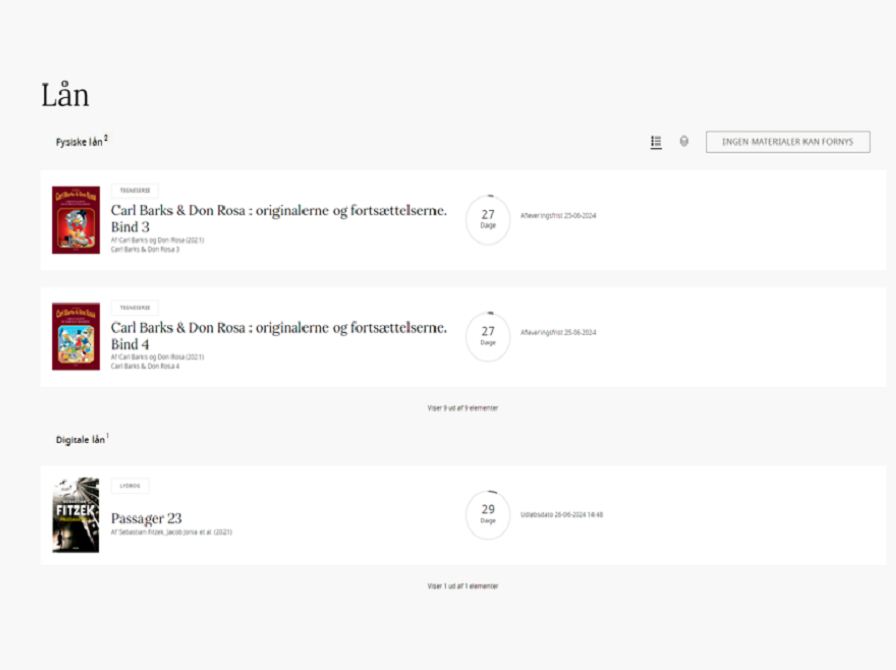Click the Bind 3 Afleveringsfrist date text

[x=558, y=215]
